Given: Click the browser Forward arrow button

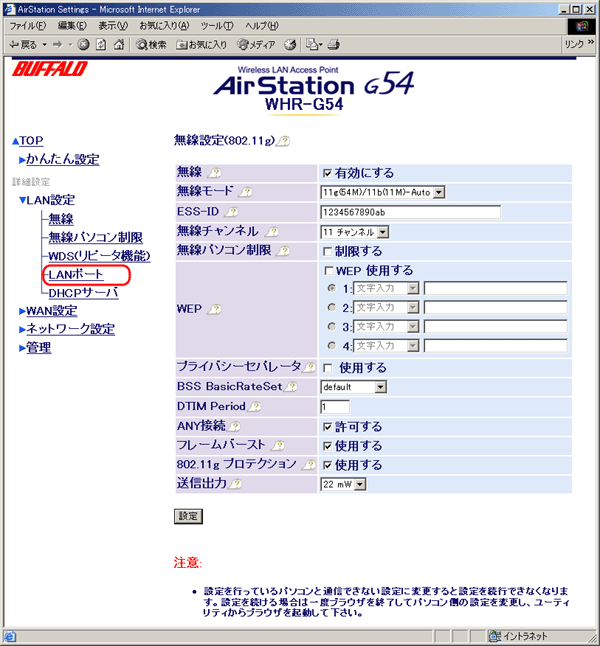Looking at the screenshot, I should click(58, 44).
